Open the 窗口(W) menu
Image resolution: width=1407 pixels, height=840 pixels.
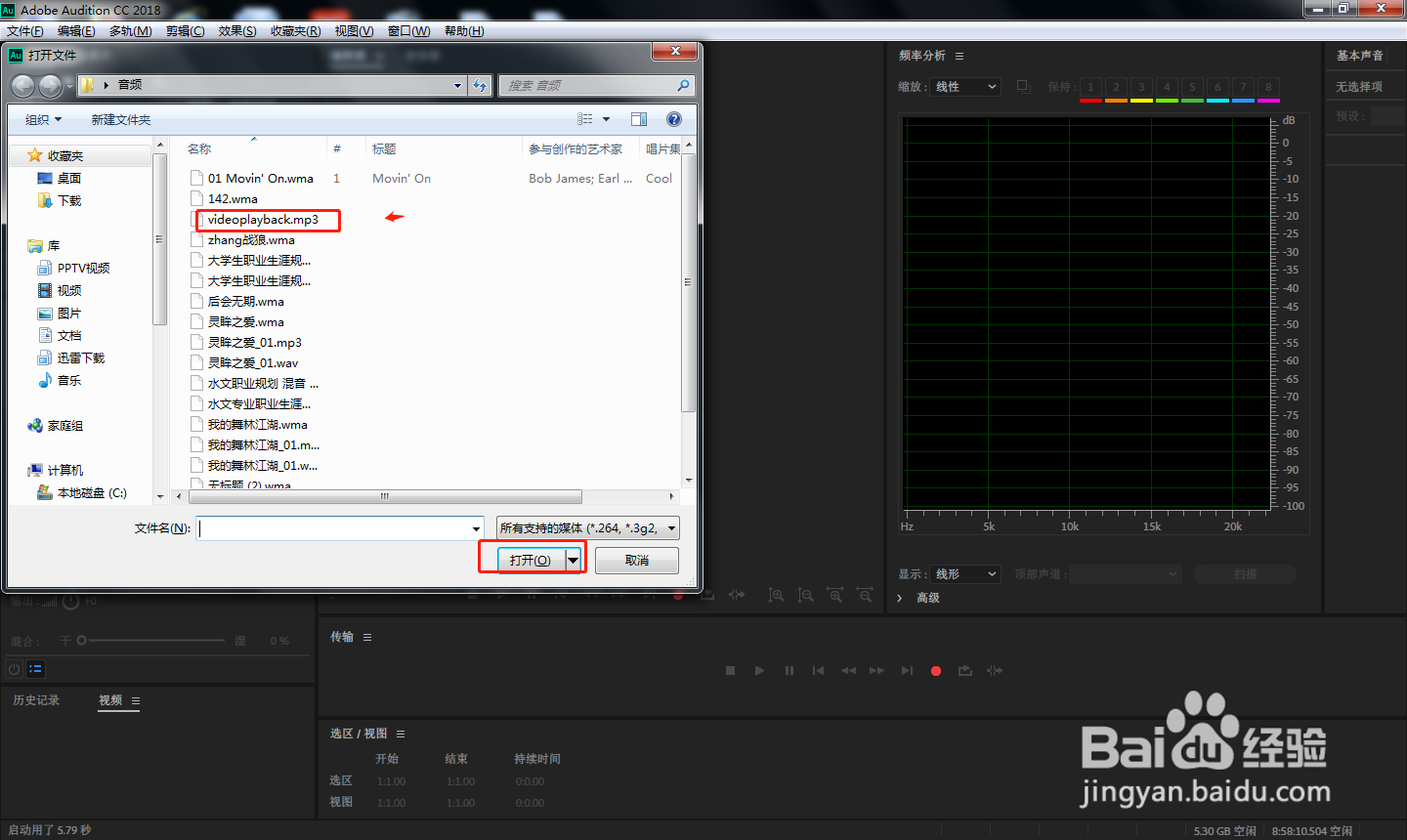(x=408, y=31)
